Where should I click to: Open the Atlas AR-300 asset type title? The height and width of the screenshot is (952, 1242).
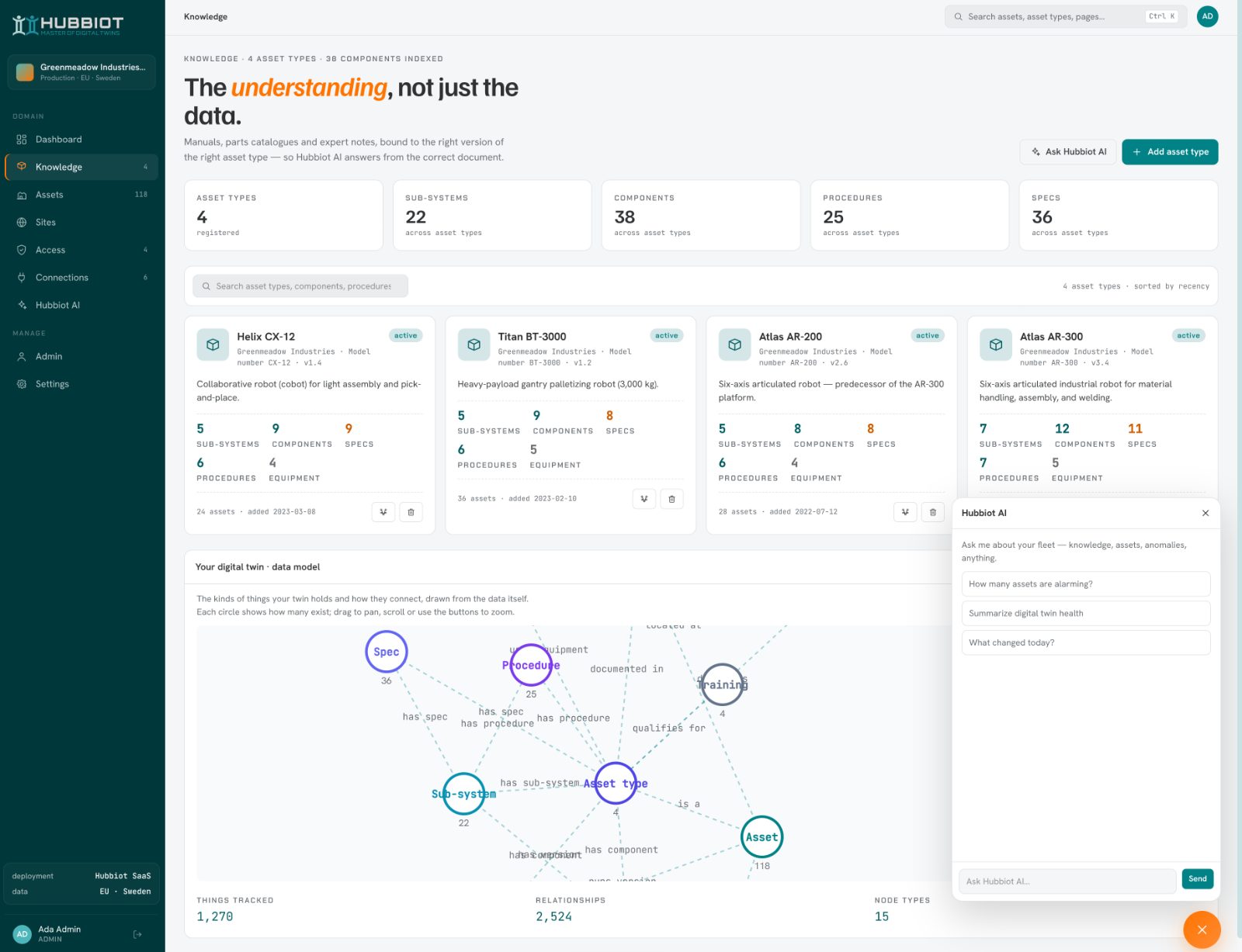coord(1051,337)
